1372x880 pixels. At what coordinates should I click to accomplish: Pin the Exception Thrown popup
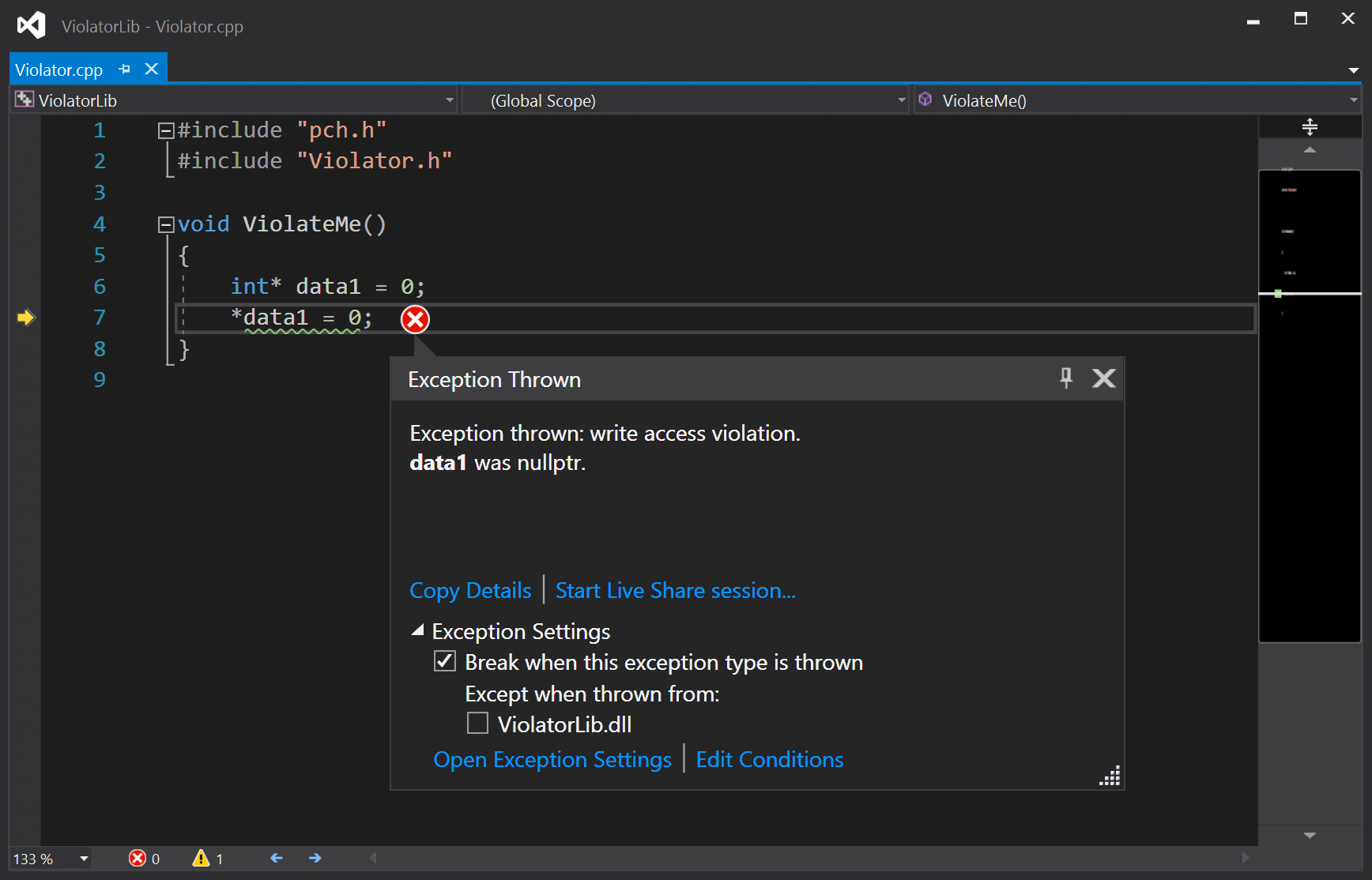(1066, 378)
